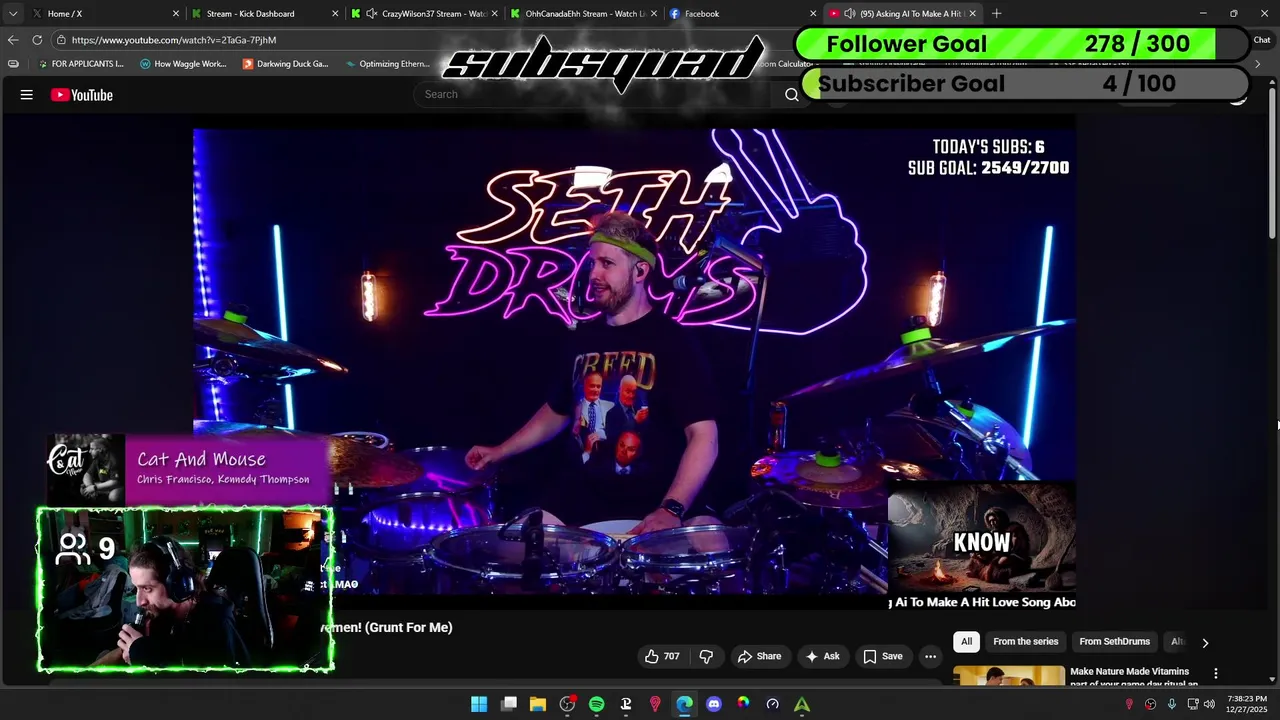The height and width of the screenshot is (720, 1280).
Task: Open a new browser tab
Action: point(997,14)
